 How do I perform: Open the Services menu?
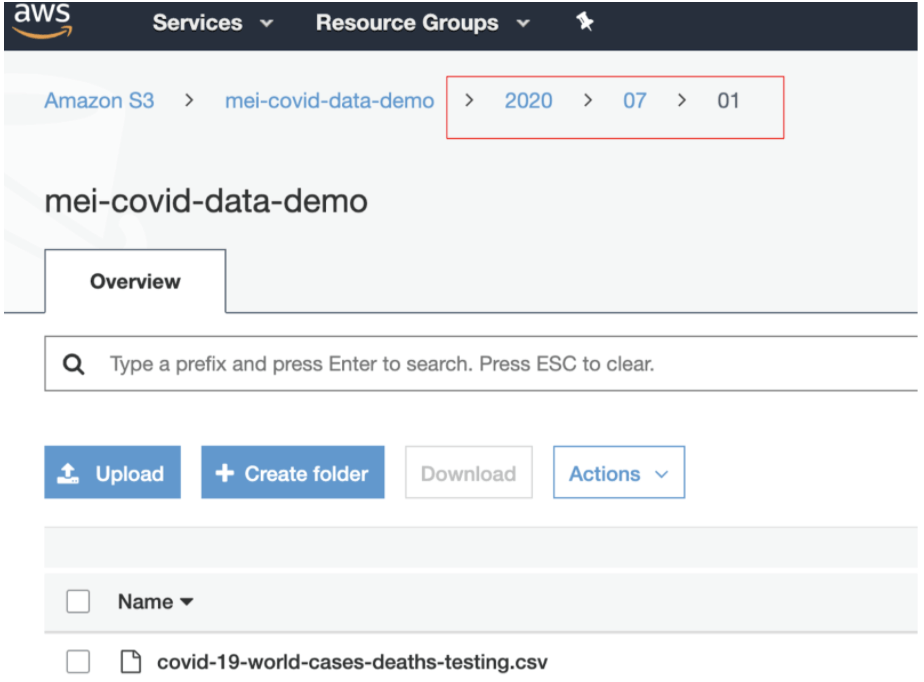click(x=213, y=22)
